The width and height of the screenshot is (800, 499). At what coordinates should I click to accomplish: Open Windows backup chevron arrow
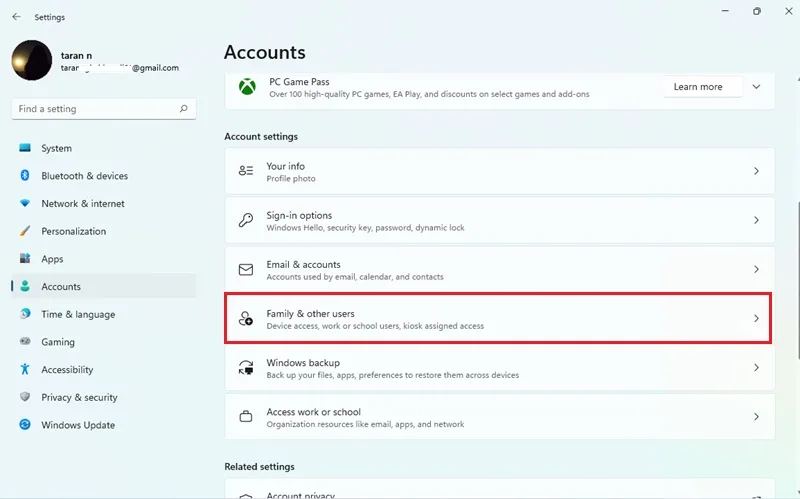pyautogui.click(x=757, y=367)
